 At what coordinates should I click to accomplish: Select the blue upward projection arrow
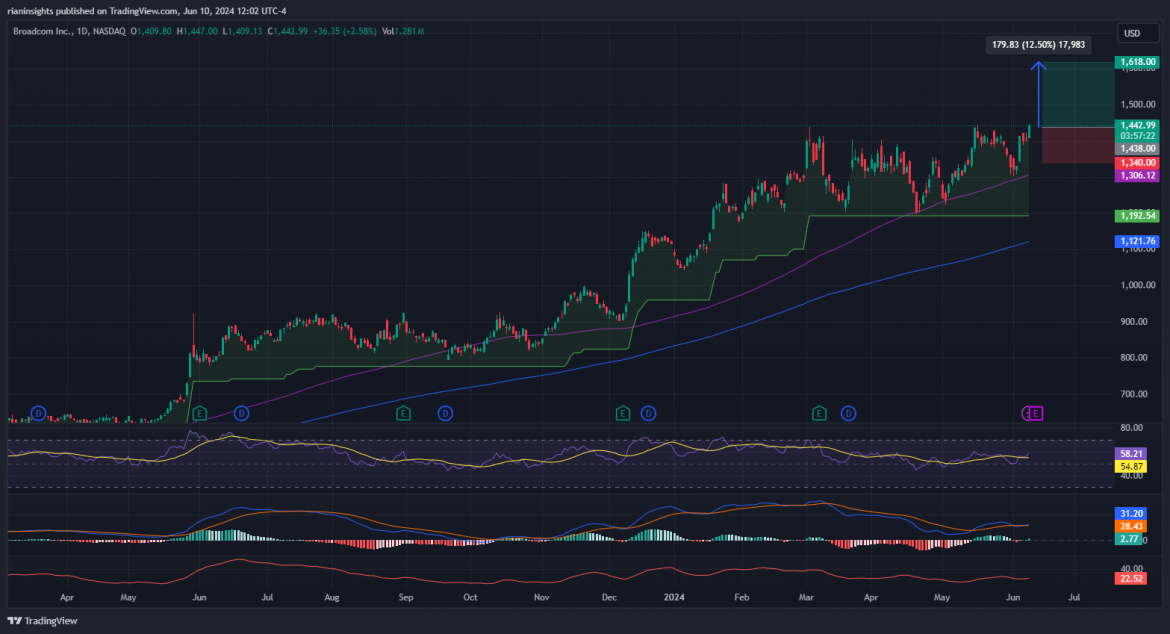(1039, 95)
